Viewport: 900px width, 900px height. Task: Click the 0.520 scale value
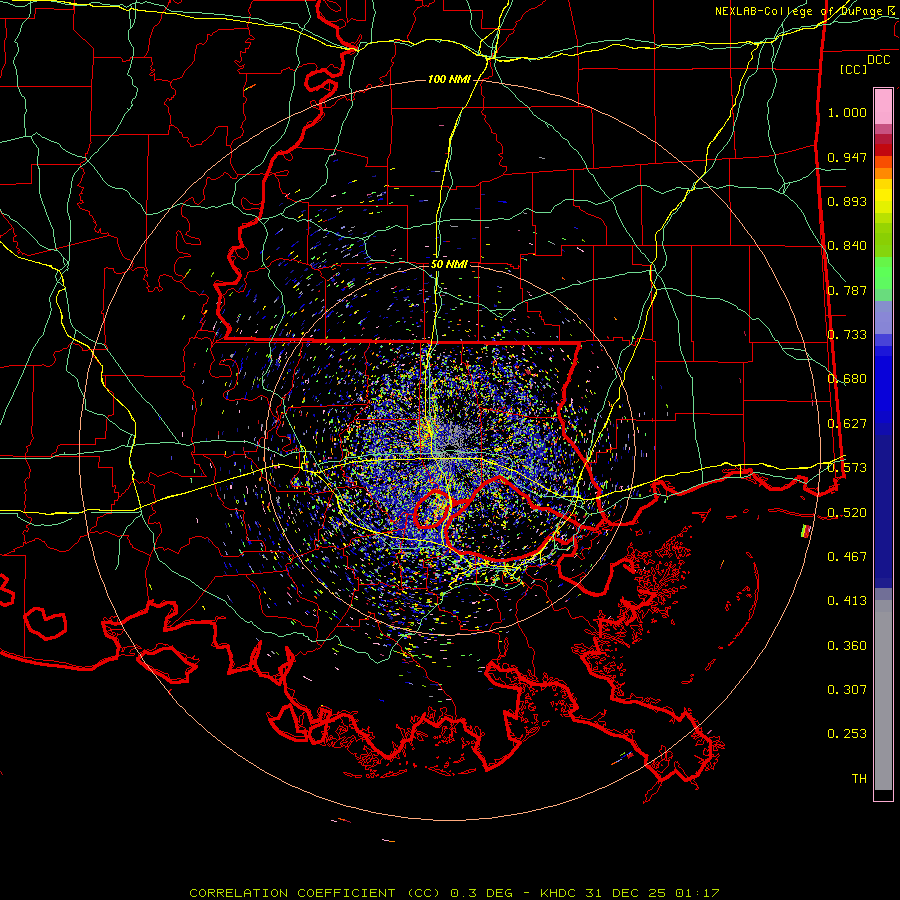point(847,512)
